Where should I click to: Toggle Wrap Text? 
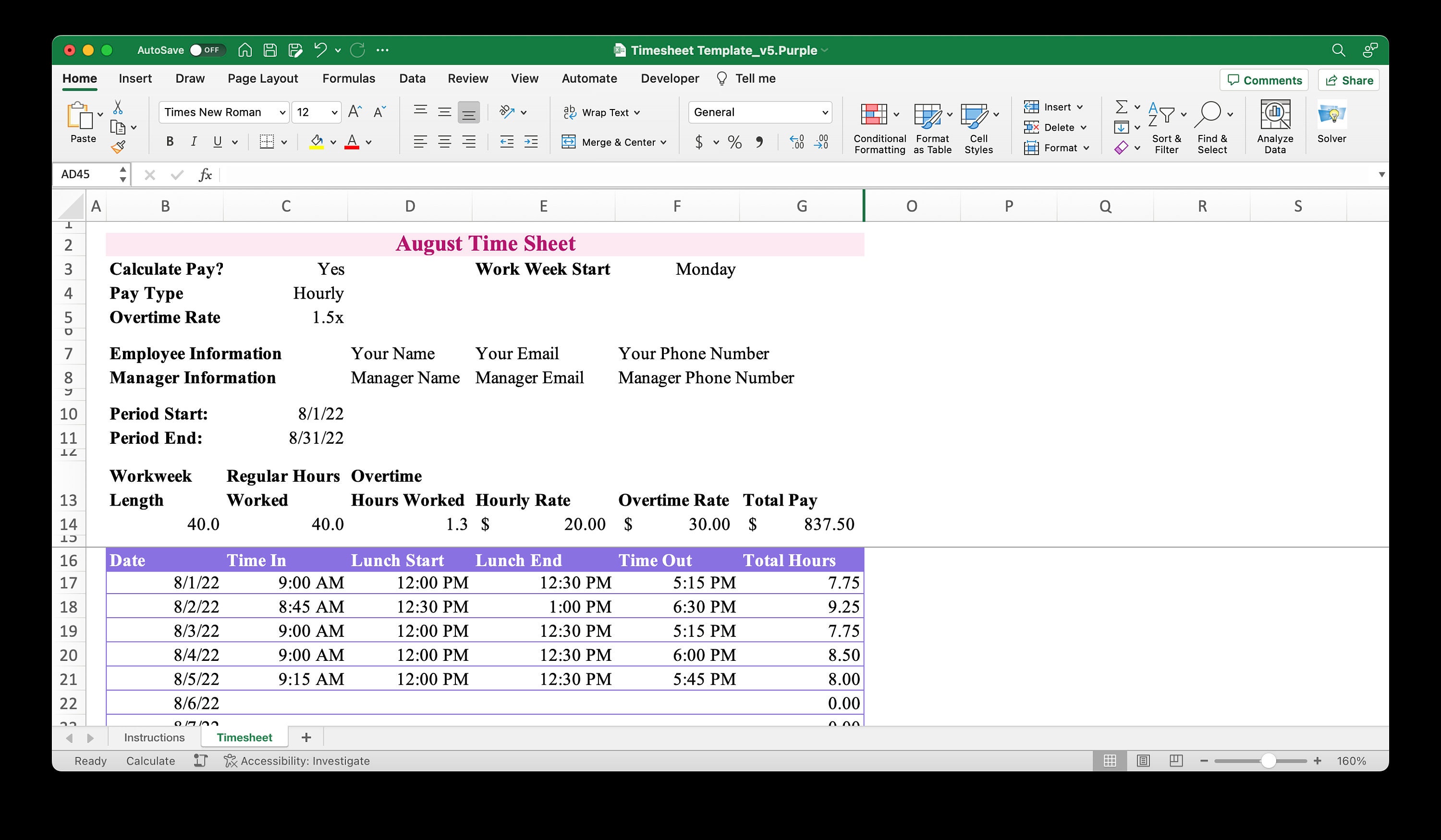tap(600, 113)
